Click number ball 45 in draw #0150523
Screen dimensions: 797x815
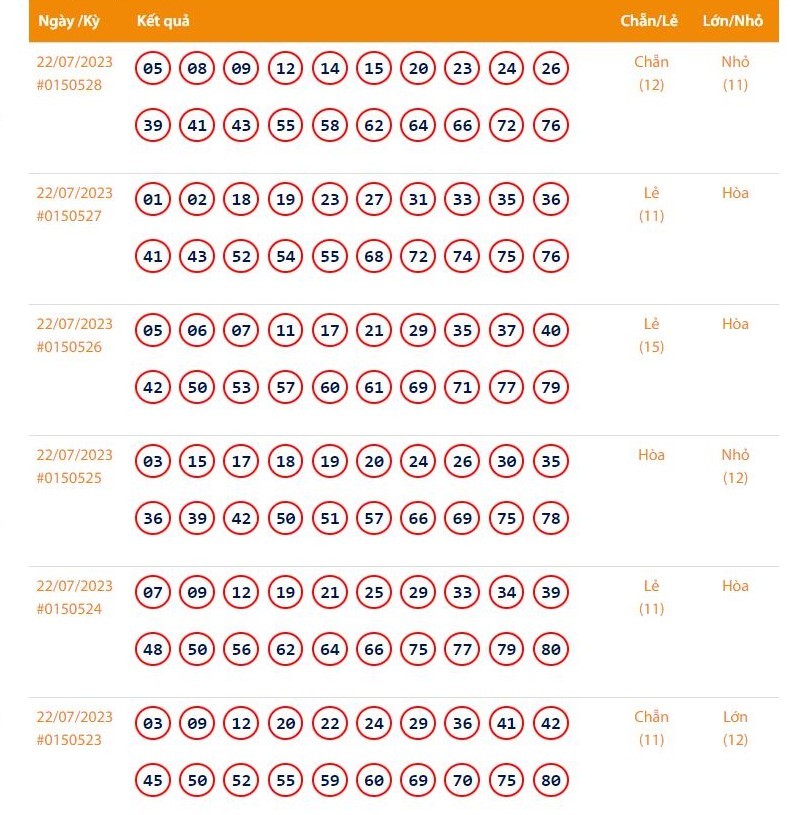point(153,781)
